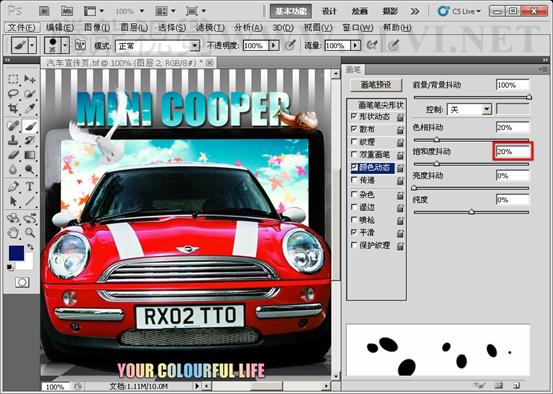Reset default foreground and background colors

coord(10,267)
